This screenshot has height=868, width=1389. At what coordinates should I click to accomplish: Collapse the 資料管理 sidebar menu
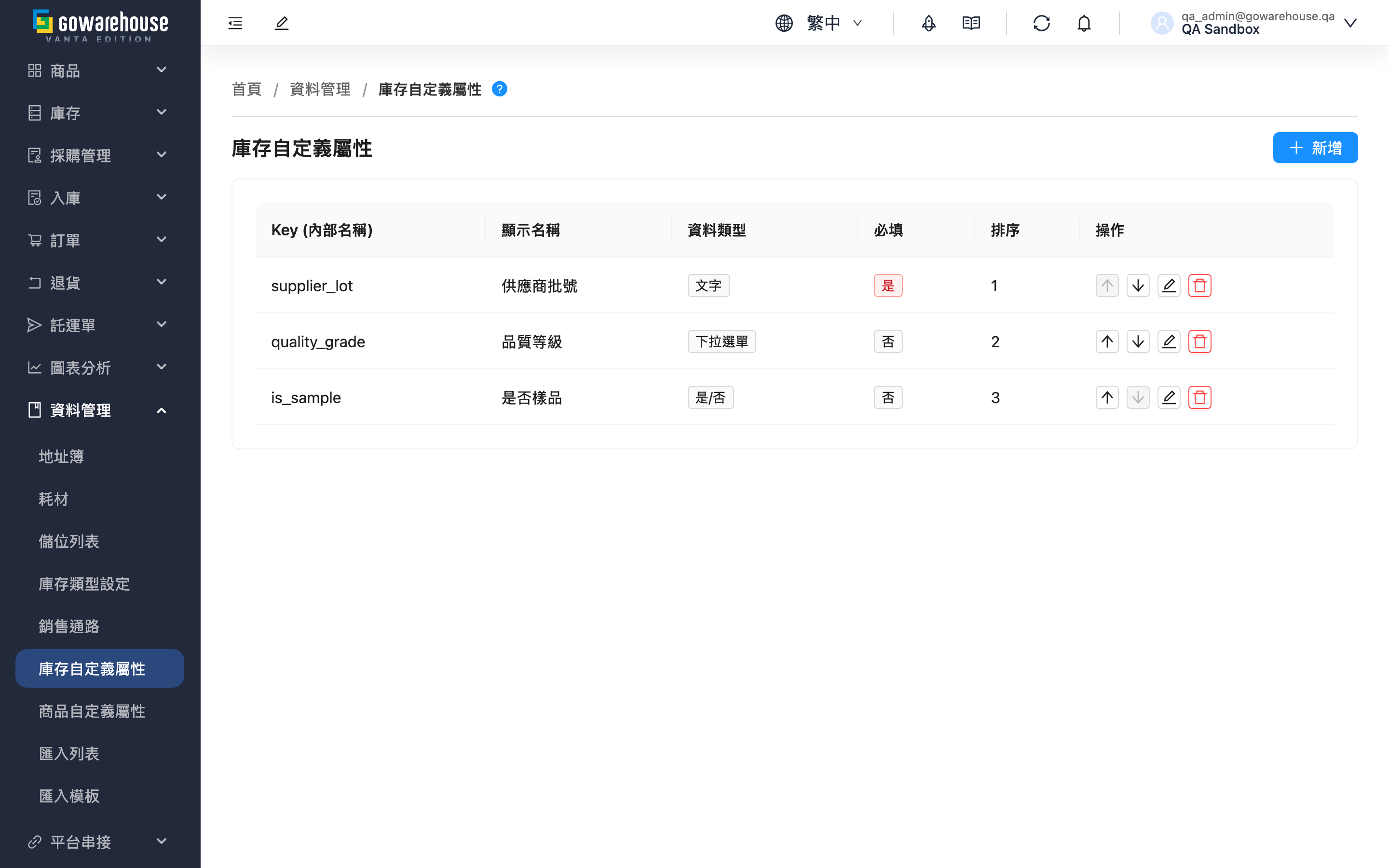pyautogui.click(x=100, y=410)
